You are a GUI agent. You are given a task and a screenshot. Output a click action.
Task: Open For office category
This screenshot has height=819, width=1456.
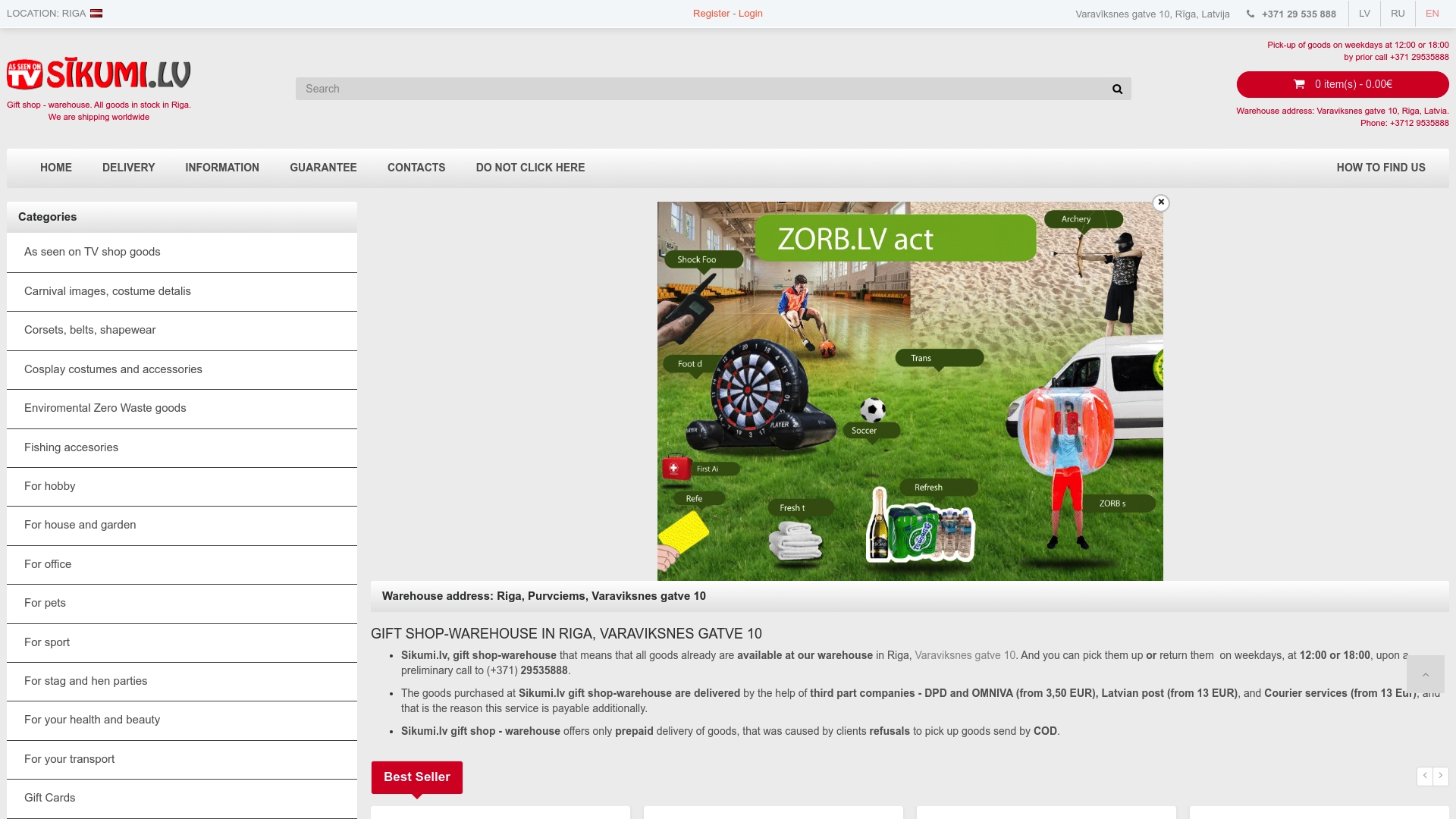point(182,565)
